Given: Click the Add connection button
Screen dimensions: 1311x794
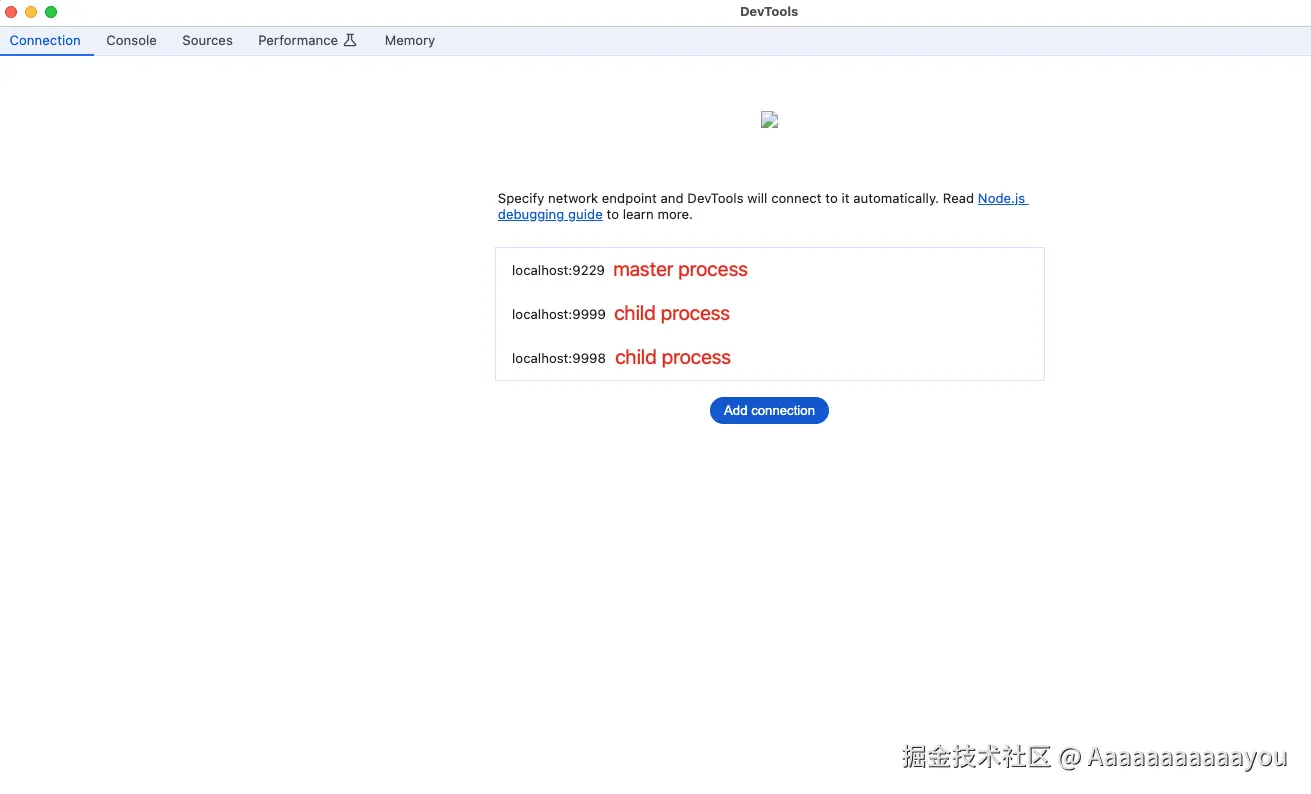Looking at the screenshot, I should 769,410.
